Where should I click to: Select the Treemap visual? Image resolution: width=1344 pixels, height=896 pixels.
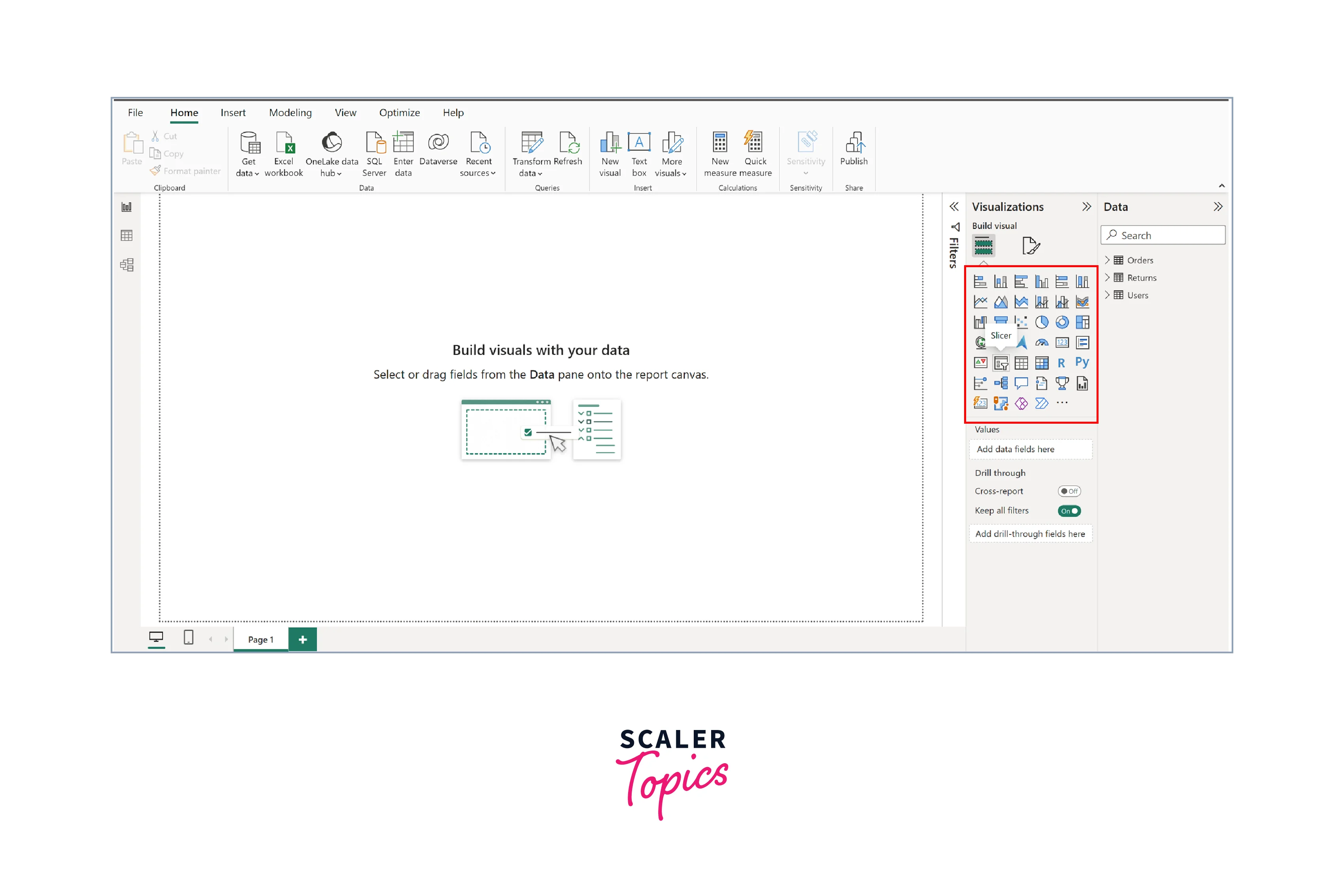coord(1082,322)
